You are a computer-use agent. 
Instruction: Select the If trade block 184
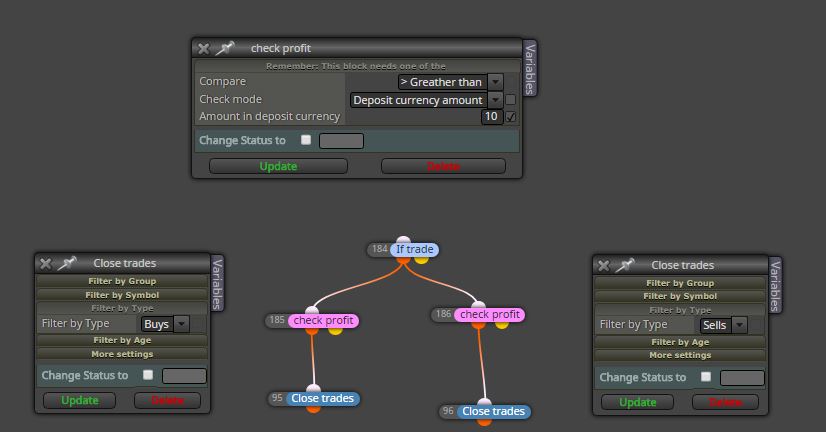point(415,249)
